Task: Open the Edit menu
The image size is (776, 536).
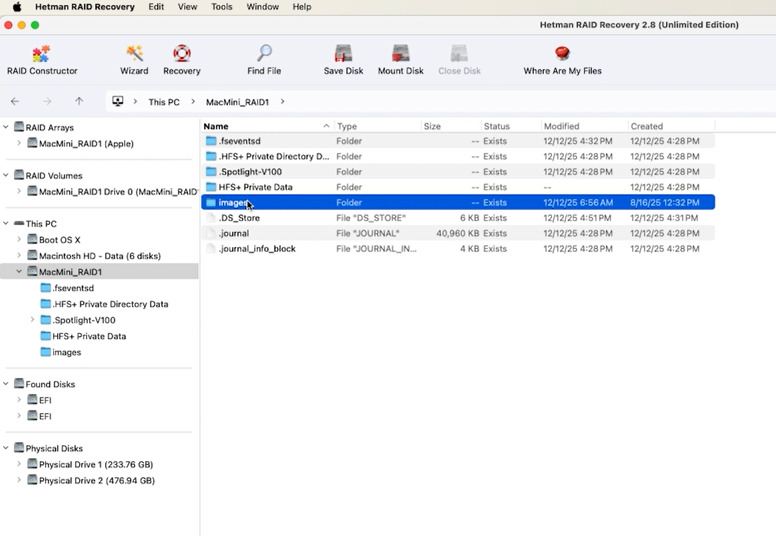Action: coord(156,7)
